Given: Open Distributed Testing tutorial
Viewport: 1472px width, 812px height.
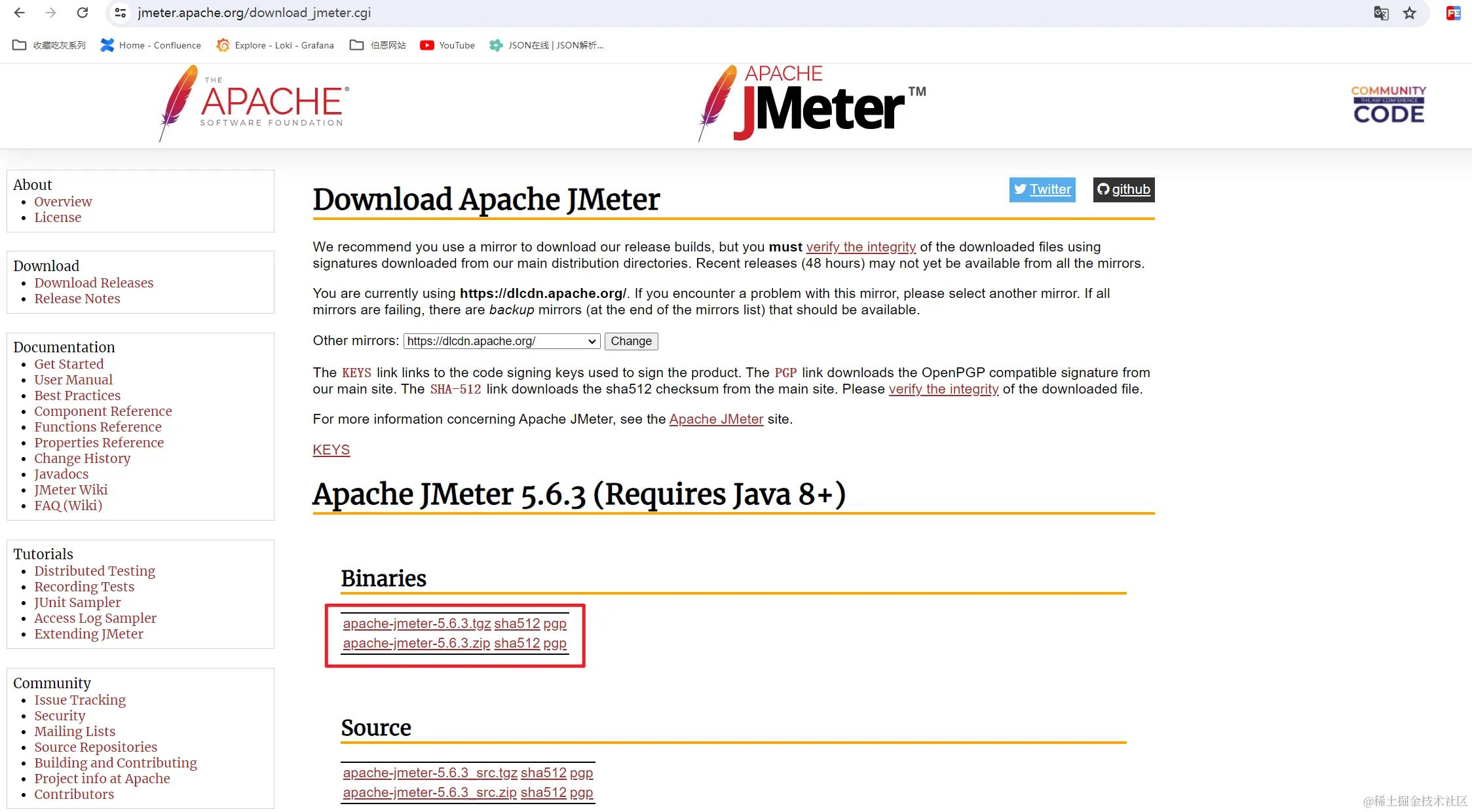Looking at the screenshot, I should (x=94, y=571).
